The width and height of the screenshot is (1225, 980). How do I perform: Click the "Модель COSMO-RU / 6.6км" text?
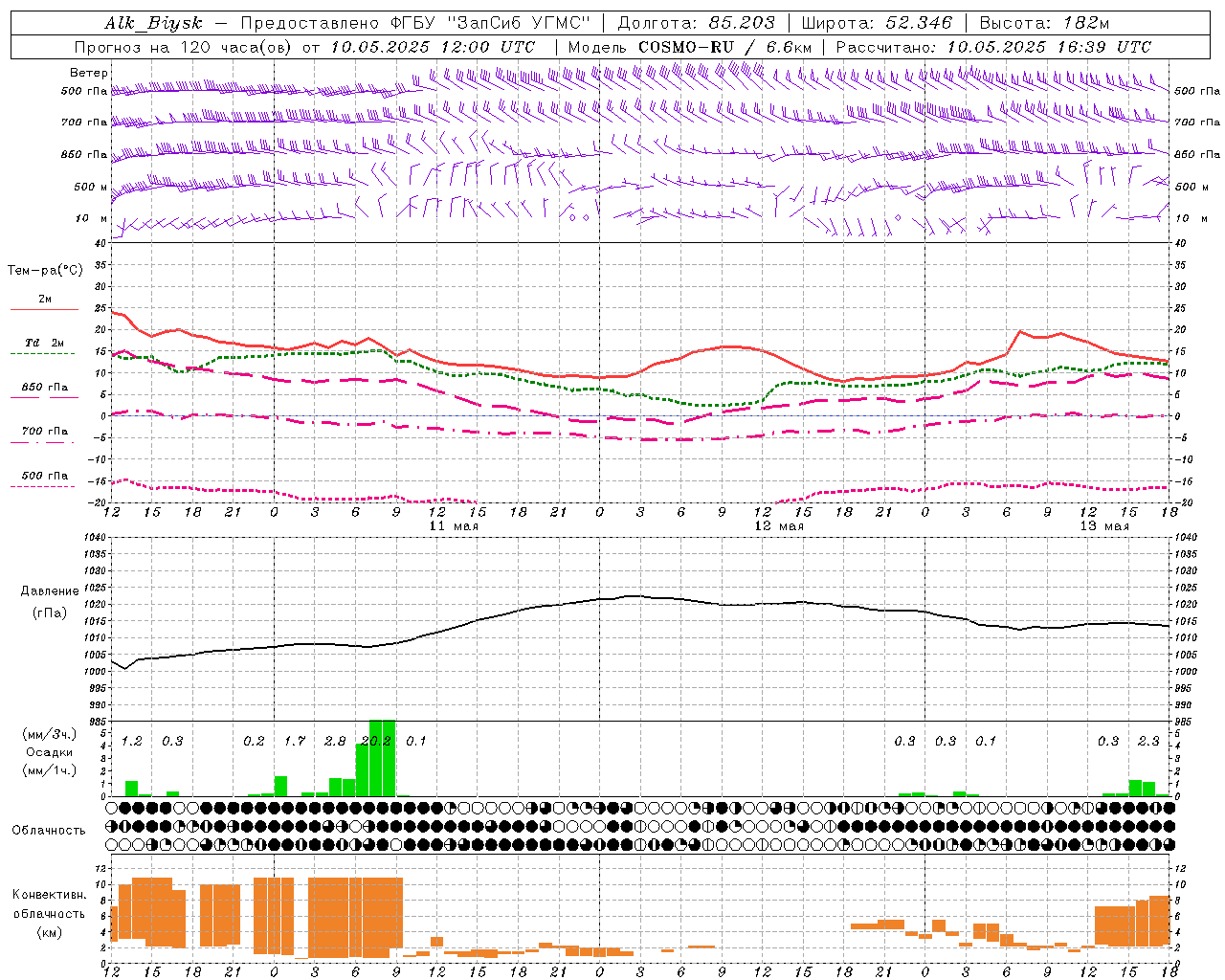690,47
